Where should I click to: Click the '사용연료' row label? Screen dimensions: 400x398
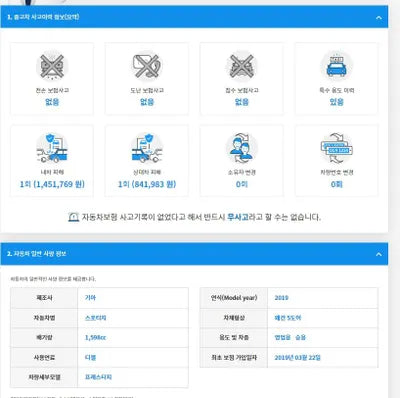coord(44,357)
